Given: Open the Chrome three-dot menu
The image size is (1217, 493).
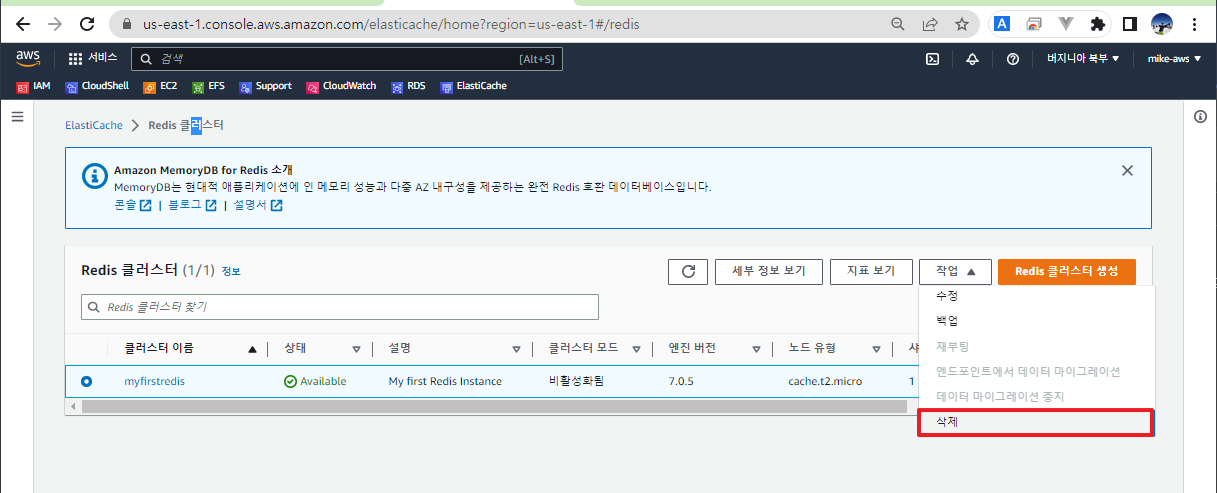Looking at the screenshot, I should [1196, 24].
